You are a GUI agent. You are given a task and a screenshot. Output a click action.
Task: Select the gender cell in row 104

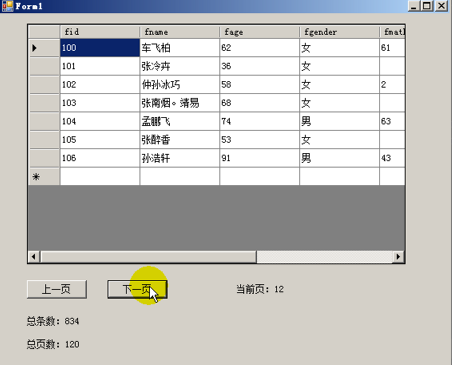coord(339,121)
